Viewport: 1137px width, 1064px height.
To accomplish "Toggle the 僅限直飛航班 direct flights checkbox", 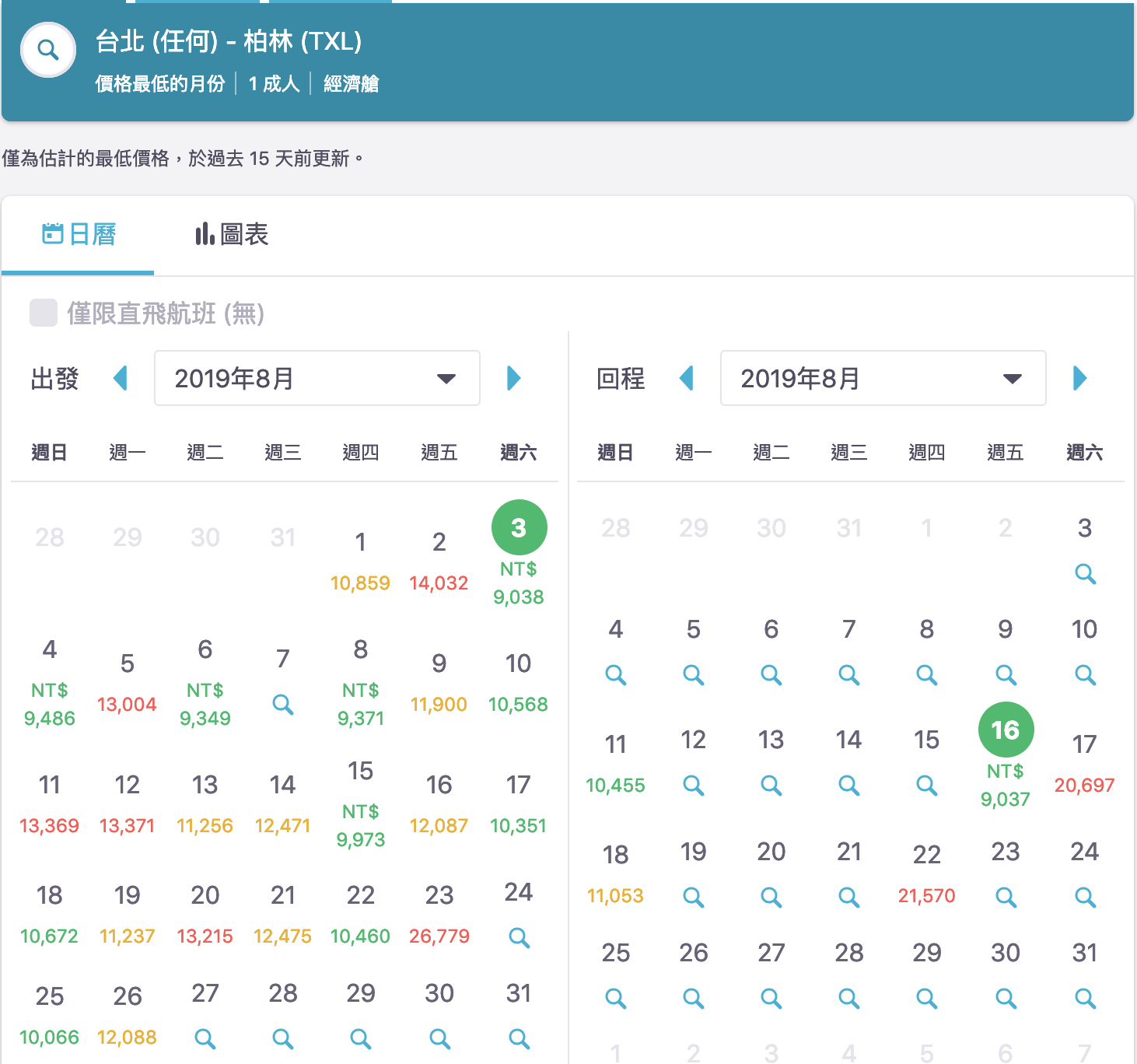I will [x=44, y=313].
